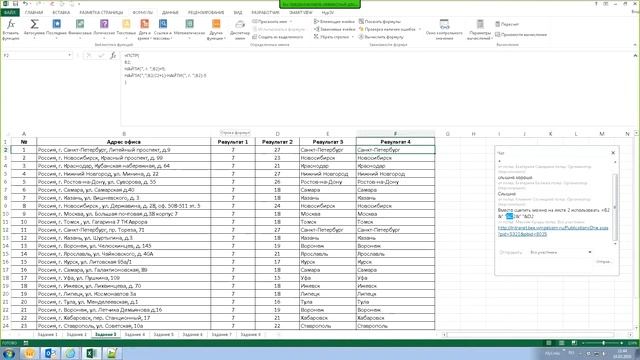
Task: Click the Calculate Now button
Action: pos(507,24)
